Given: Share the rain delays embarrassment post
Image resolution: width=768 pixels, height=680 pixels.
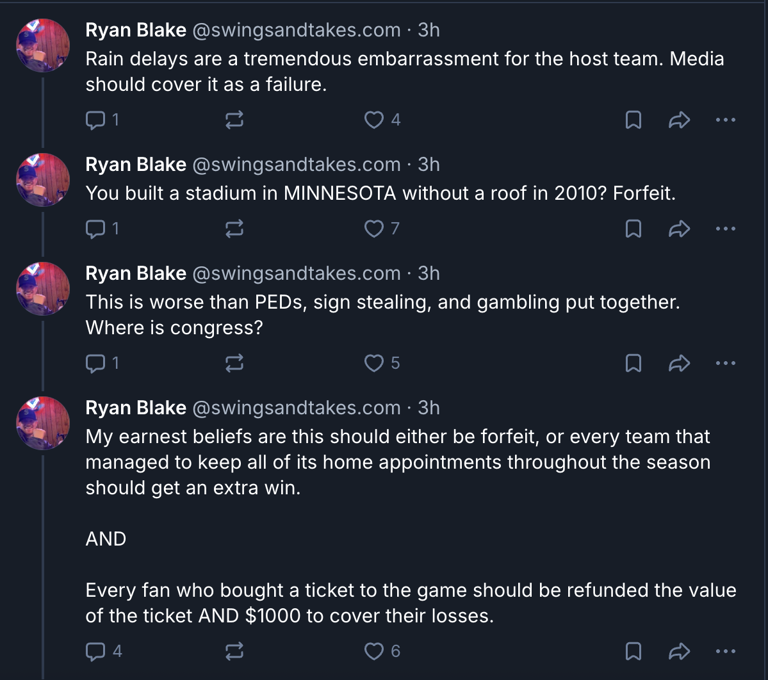Looking at the screenshot, I should point(679,120).
